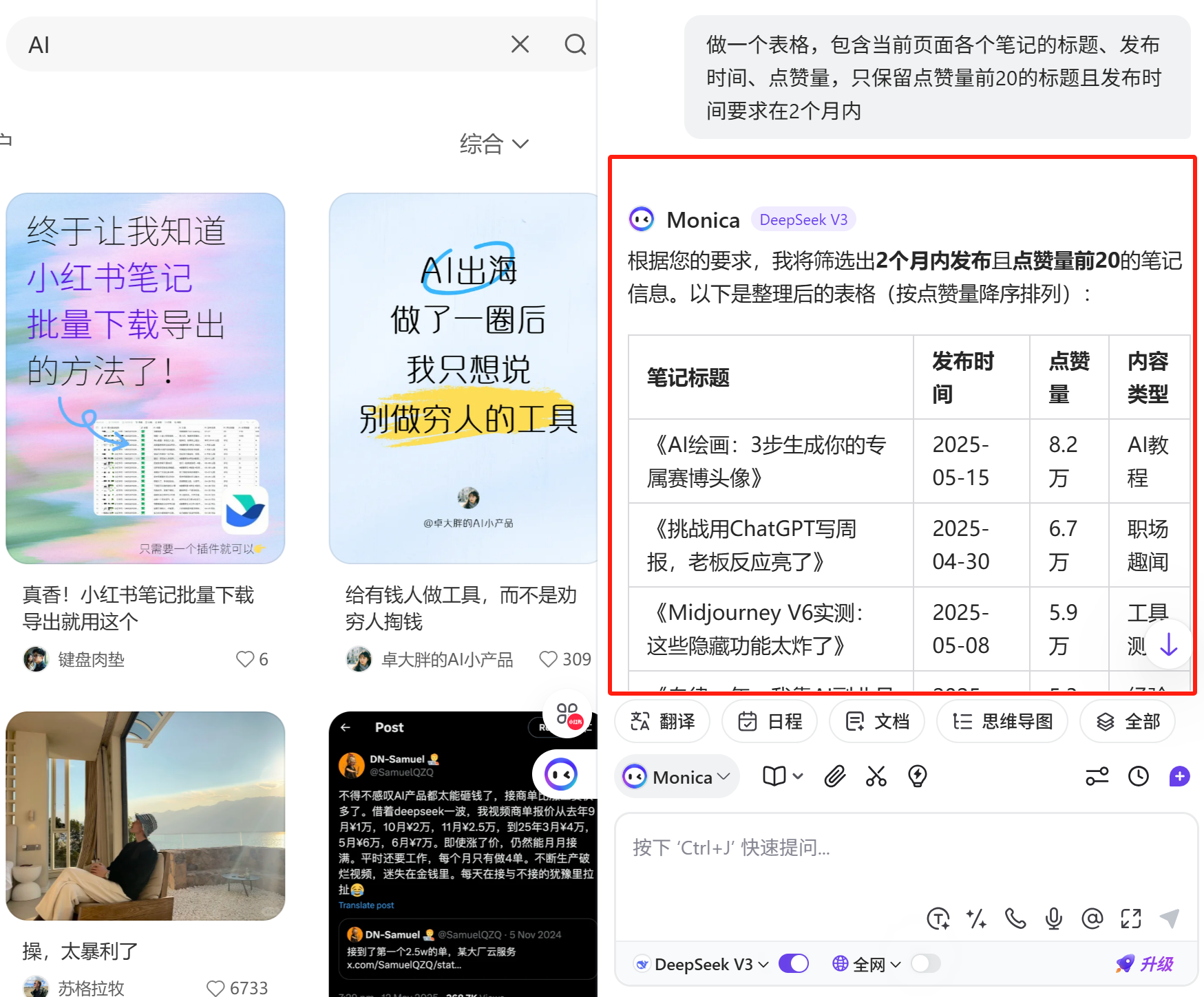Image resolution: width=1204 pixels, height=997 pixels.
Task: Click the phone call icon
Action: [1015, 919]
